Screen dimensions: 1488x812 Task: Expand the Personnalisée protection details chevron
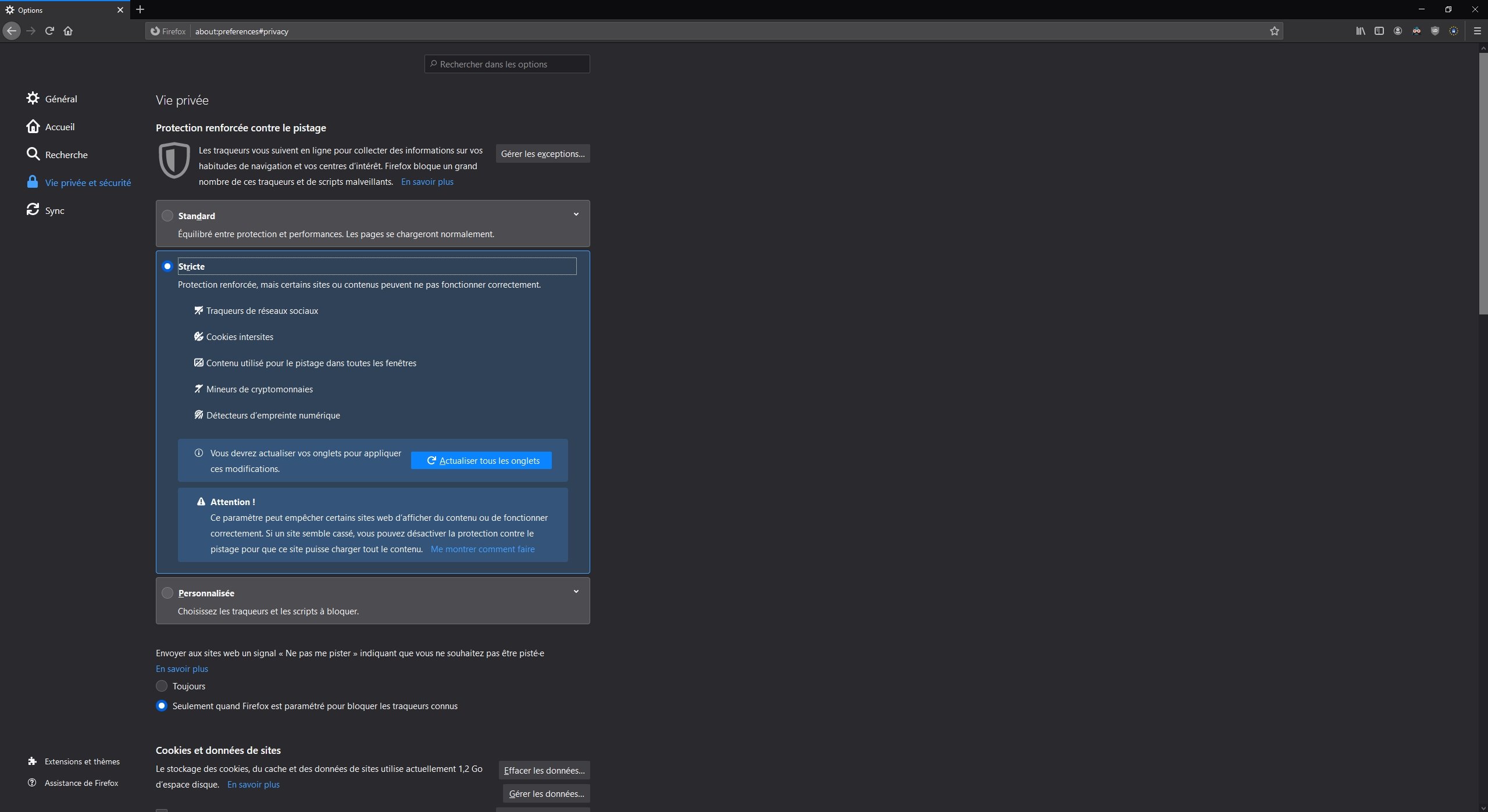pos(575,591)
